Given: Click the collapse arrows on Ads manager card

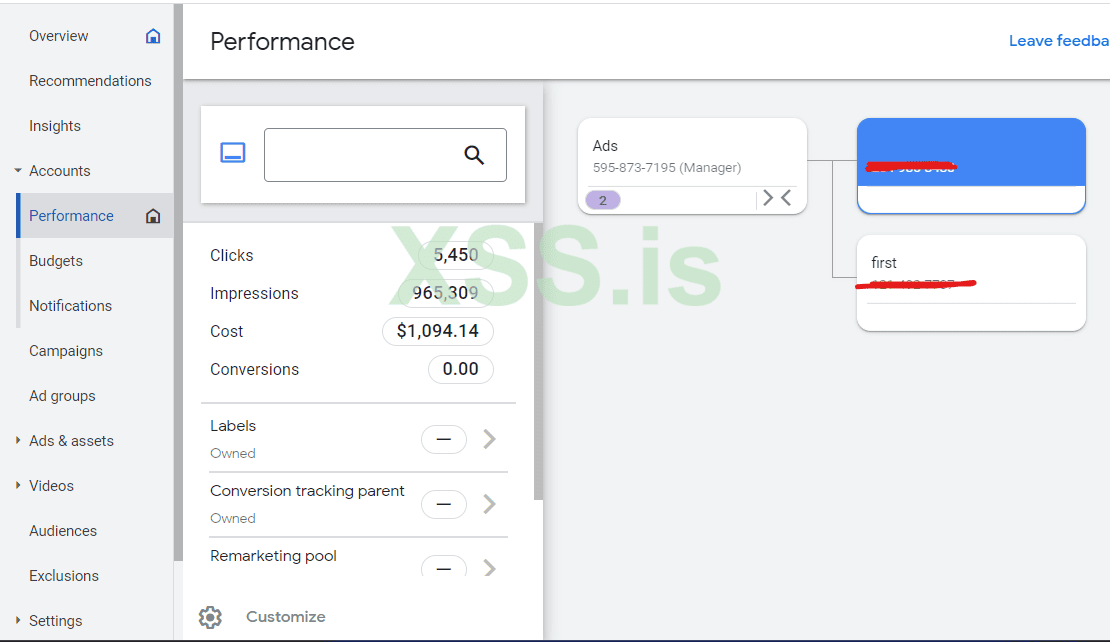Looking at the screenshot, I should (x=777, y=198).
